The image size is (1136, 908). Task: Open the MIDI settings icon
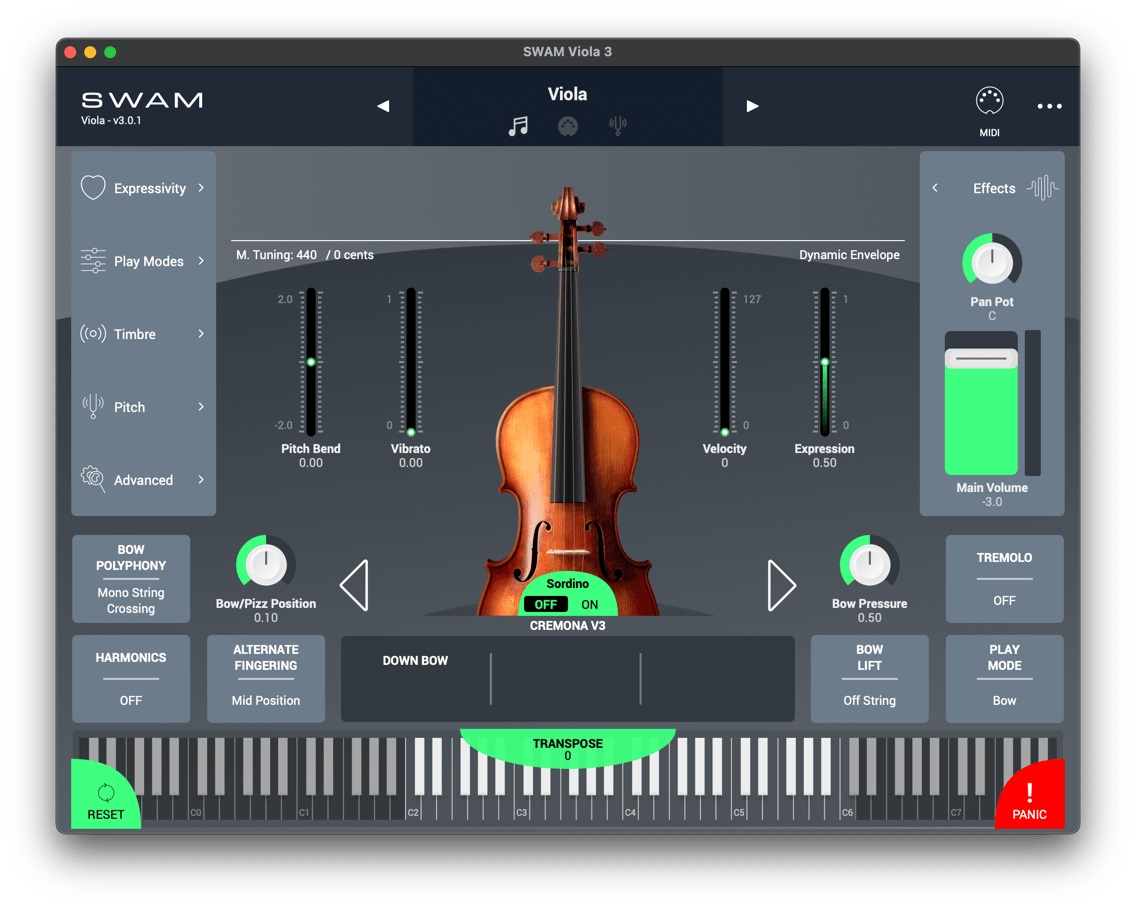point(989,101)
